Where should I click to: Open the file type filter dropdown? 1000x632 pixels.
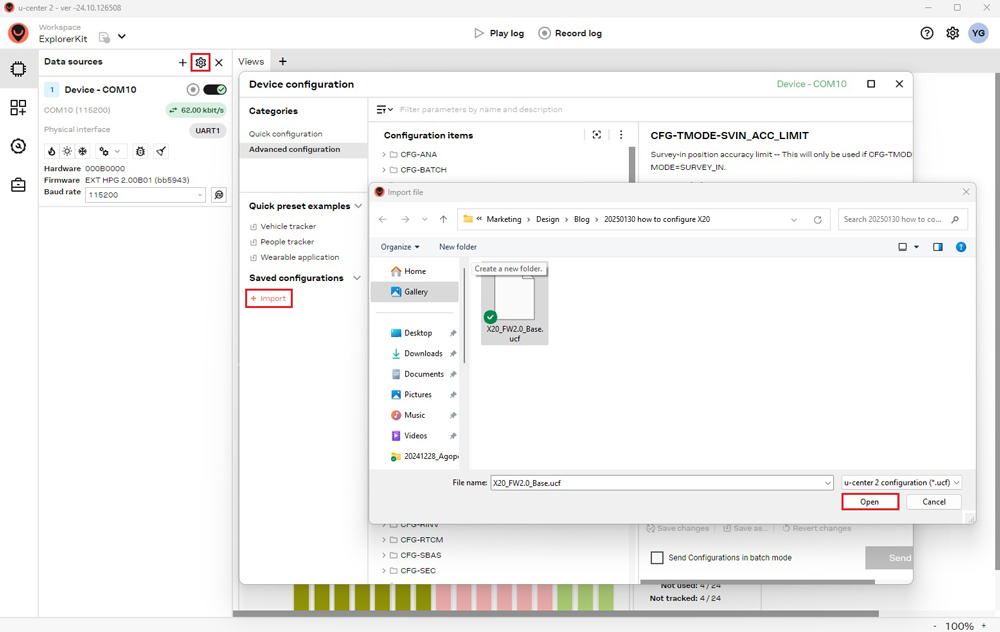pos(901,483)
